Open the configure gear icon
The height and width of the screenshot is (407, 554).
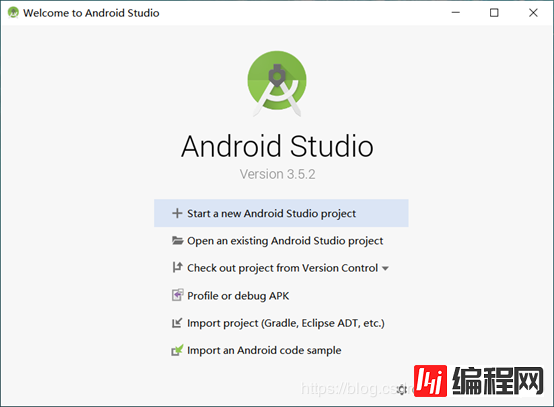(x=402, y=390)
